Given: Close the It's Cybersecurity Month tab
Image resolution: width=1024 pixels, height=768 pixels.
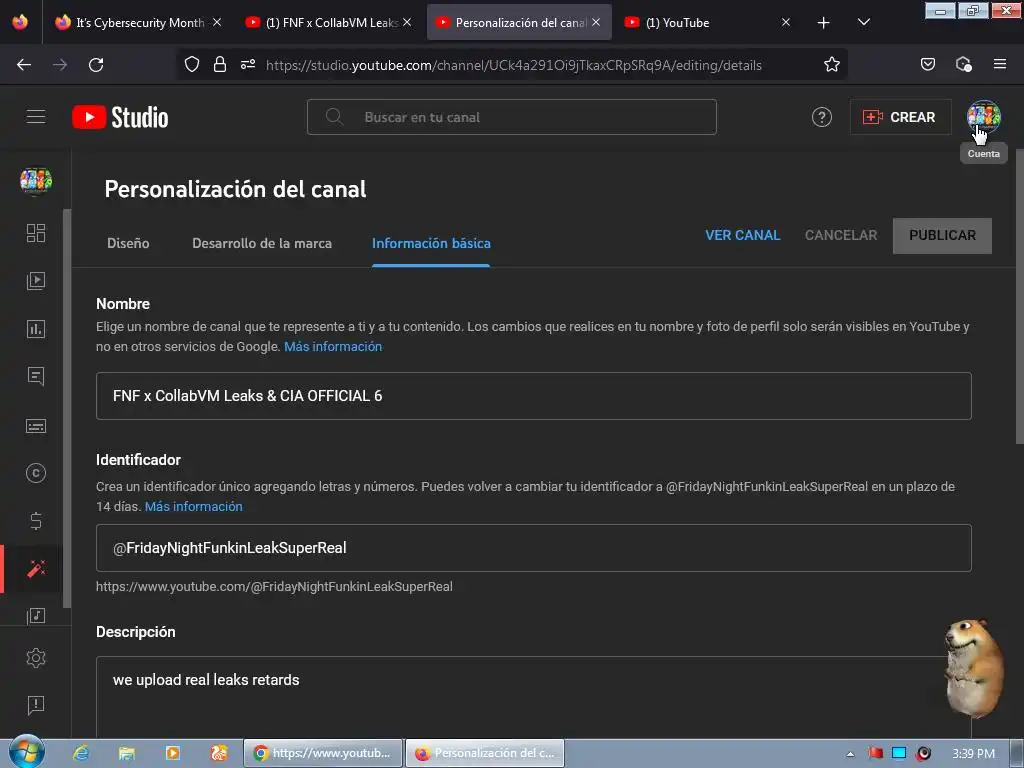Looking at the screenshot, I should [217, 22].
